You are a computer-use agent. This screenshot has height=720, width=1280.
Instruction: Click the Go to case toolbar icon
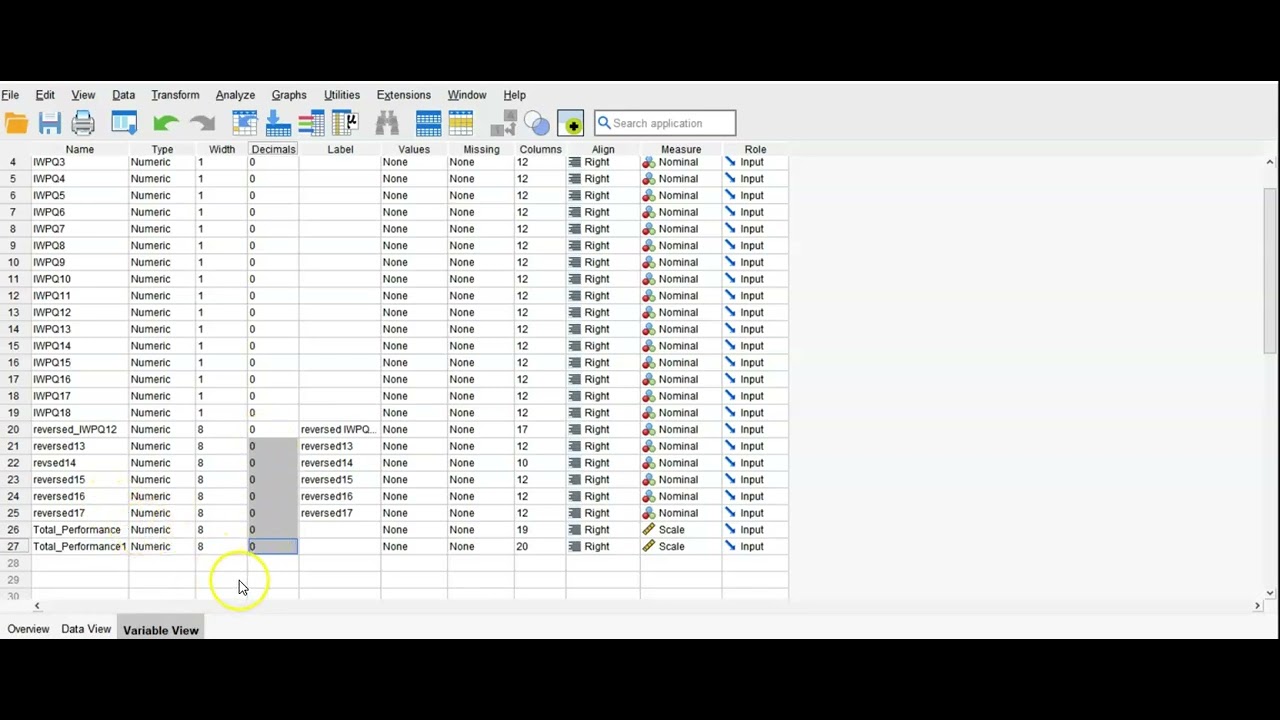coord(245,123)
